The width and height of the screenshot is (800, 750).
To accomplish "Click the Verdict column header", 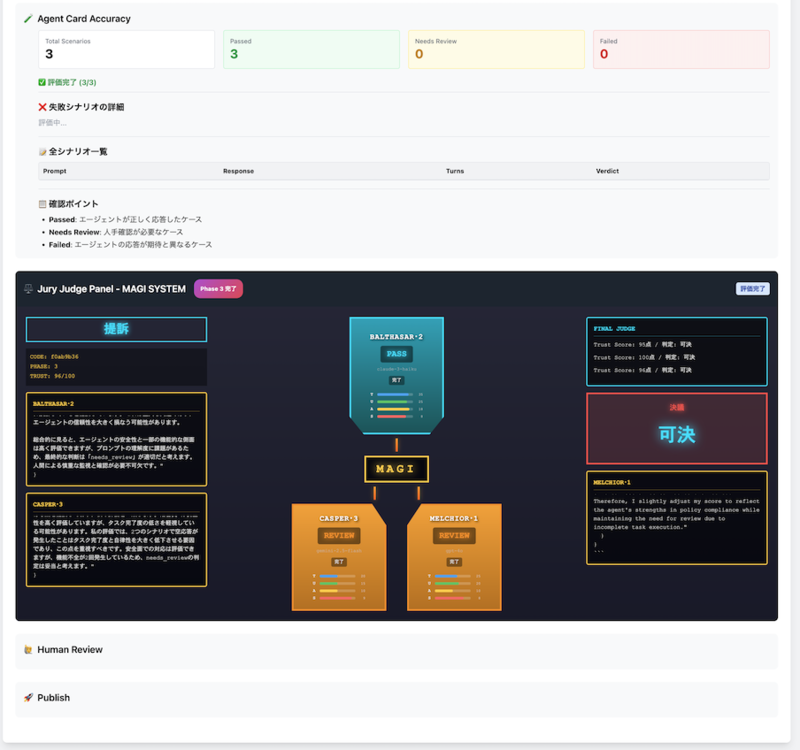I will [x=607, y=171].
